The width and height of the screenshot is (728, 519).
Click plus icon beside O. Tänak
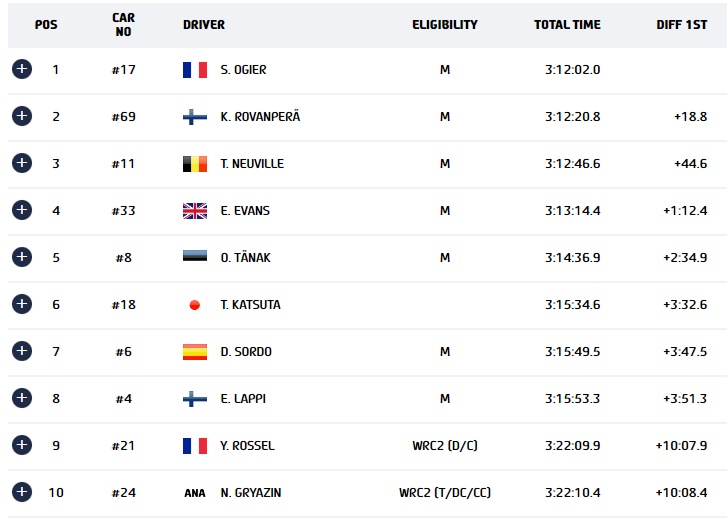[22, 257]
